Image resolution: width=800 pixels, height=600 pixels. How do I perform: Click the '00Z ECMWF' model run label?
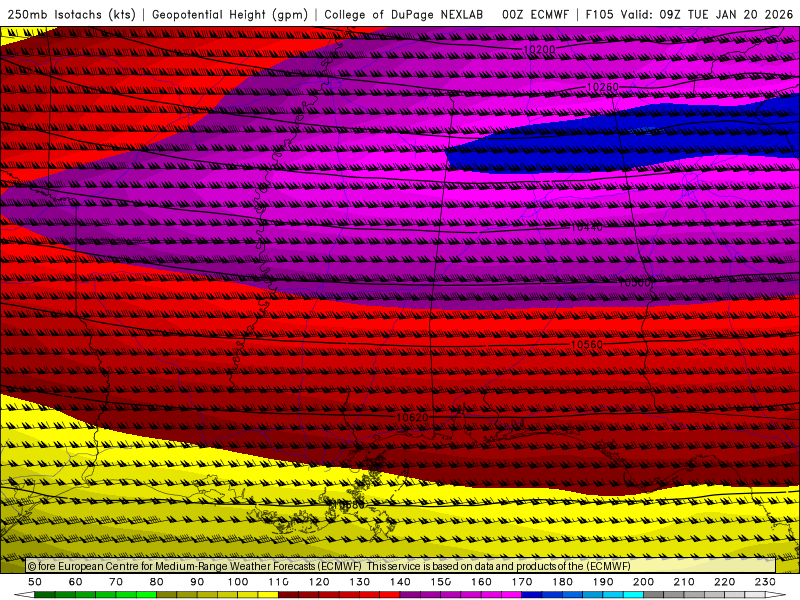coord(535,14)
